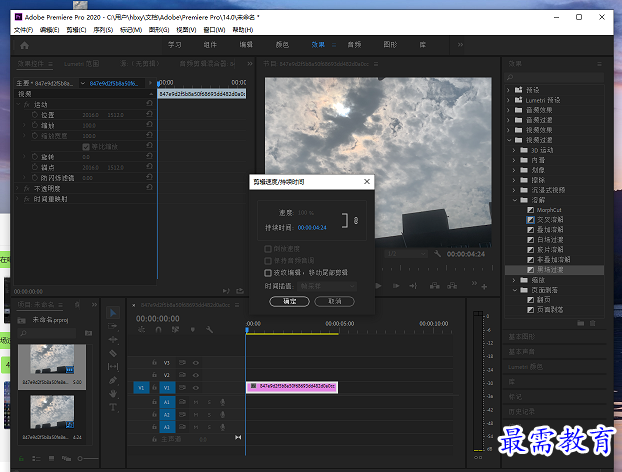Reset the Opacity effect
This screenshot has width=622, height=472.
click(x=149, y=187)
